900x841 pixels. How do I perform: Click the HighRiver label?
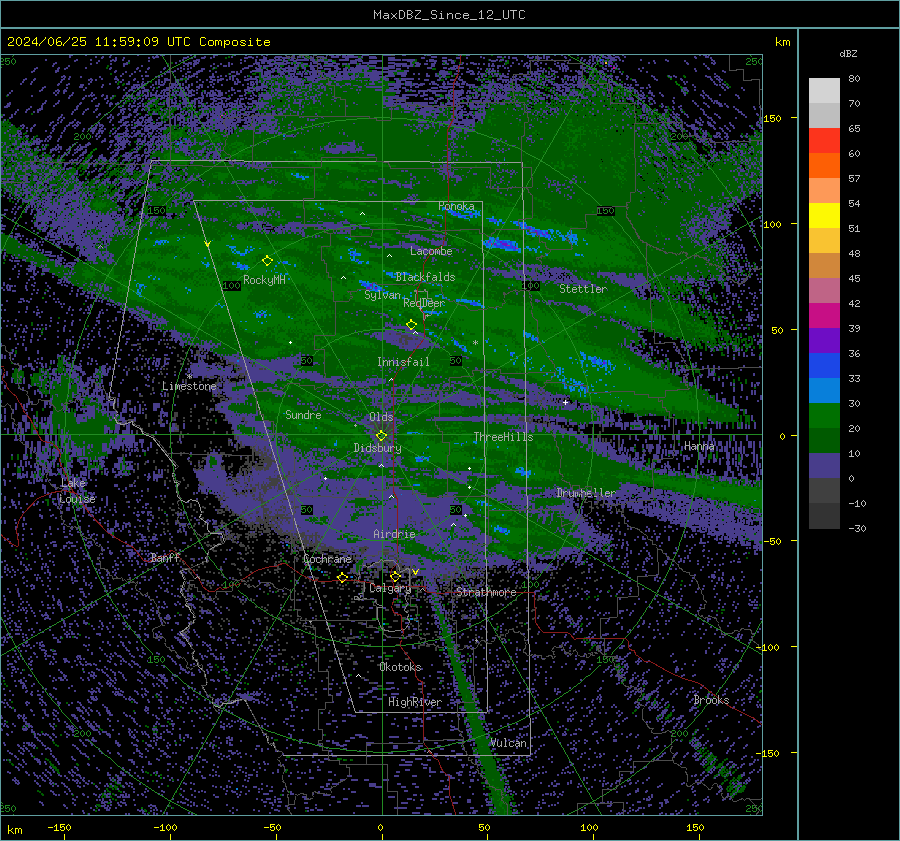(x=415, y=702)
